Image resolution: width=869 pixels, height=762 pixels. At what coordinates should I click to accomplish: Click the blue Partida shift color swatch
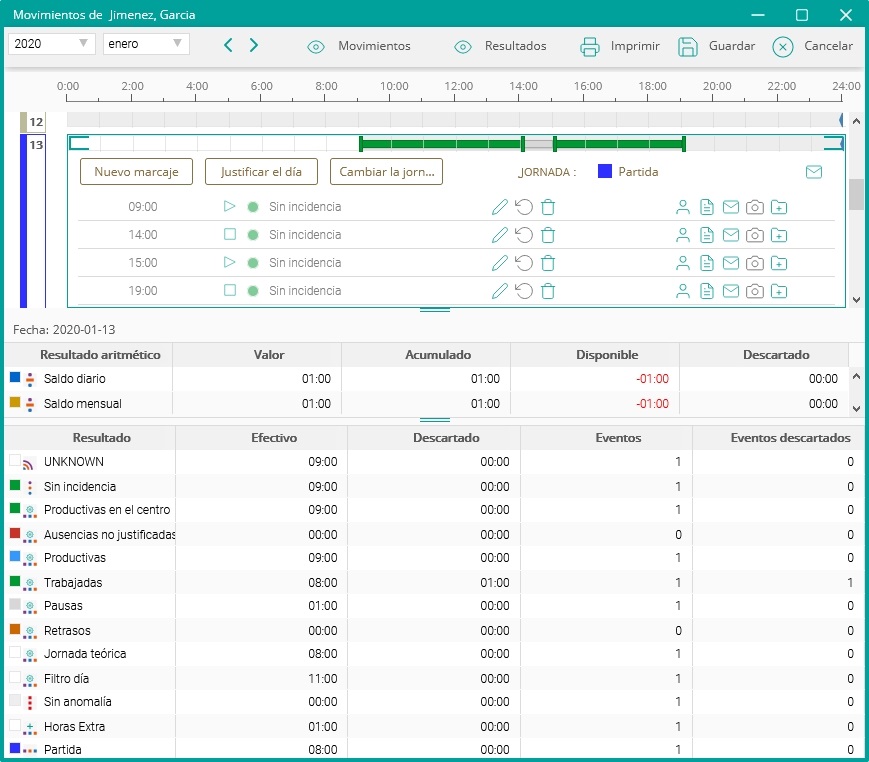[605, 171]
